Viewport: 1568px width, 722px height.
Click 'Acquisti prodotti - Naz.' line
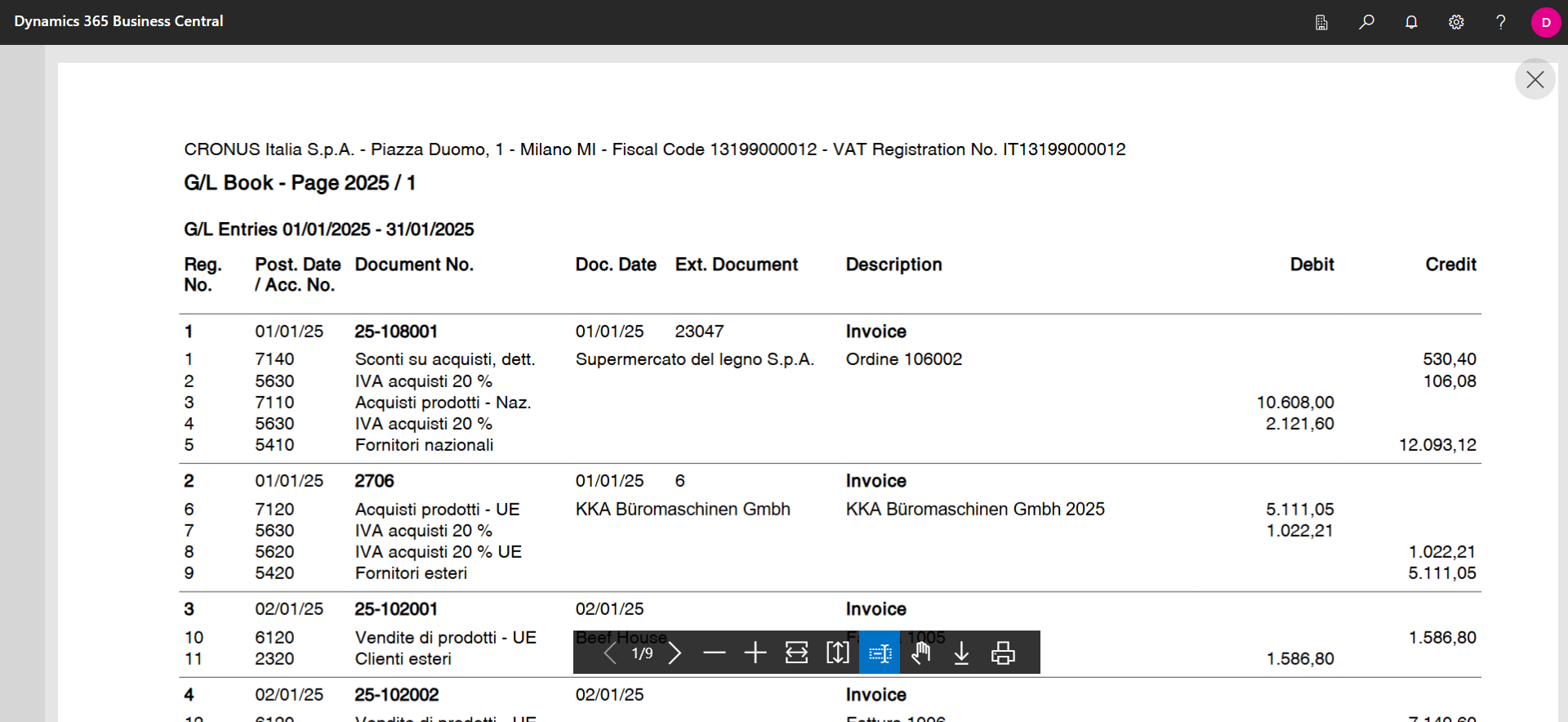click(443, 403)
